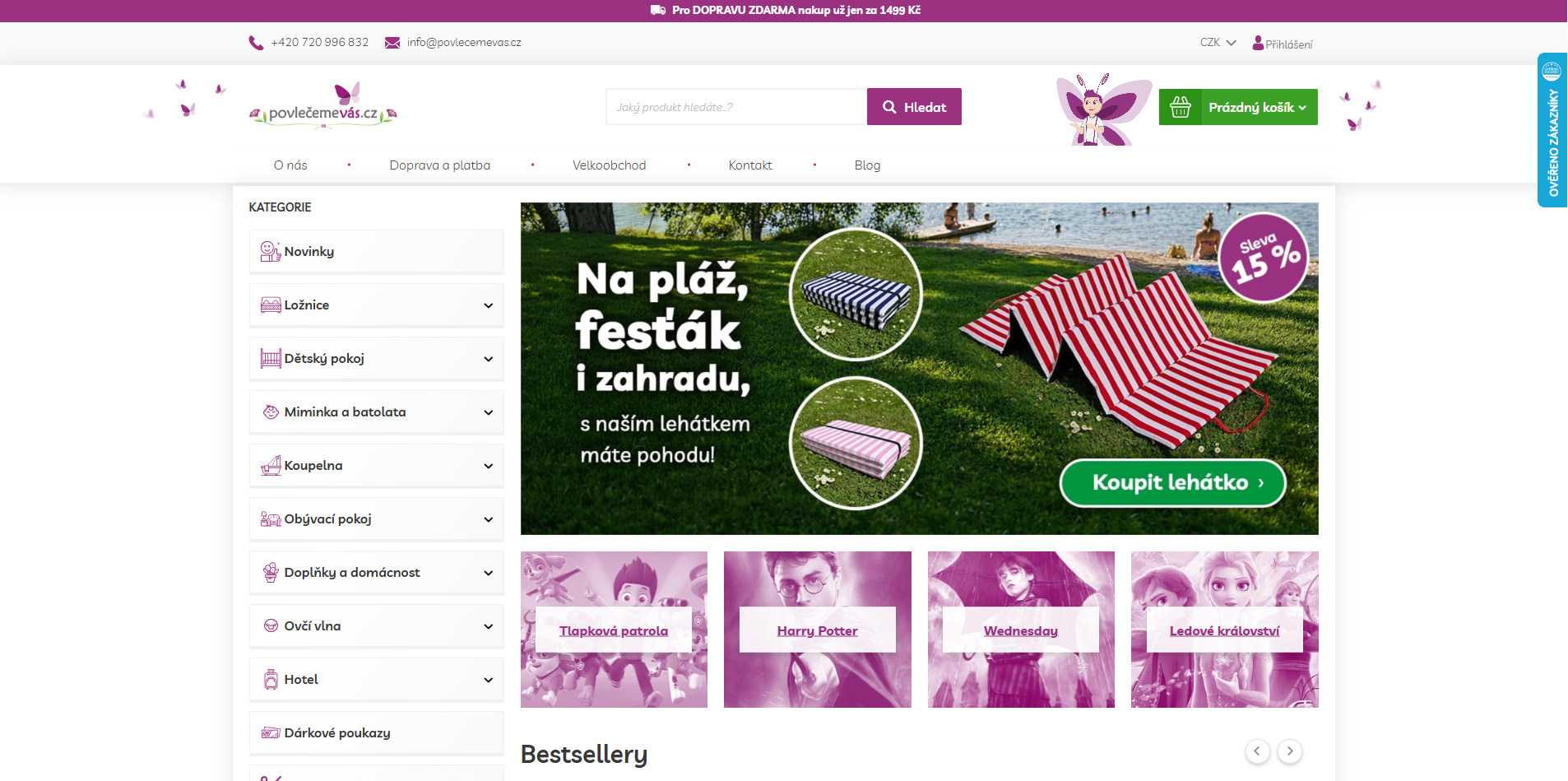Open the O nás menu item
The width and height of the screenshot is (1568, 781).
pos(290,165)
